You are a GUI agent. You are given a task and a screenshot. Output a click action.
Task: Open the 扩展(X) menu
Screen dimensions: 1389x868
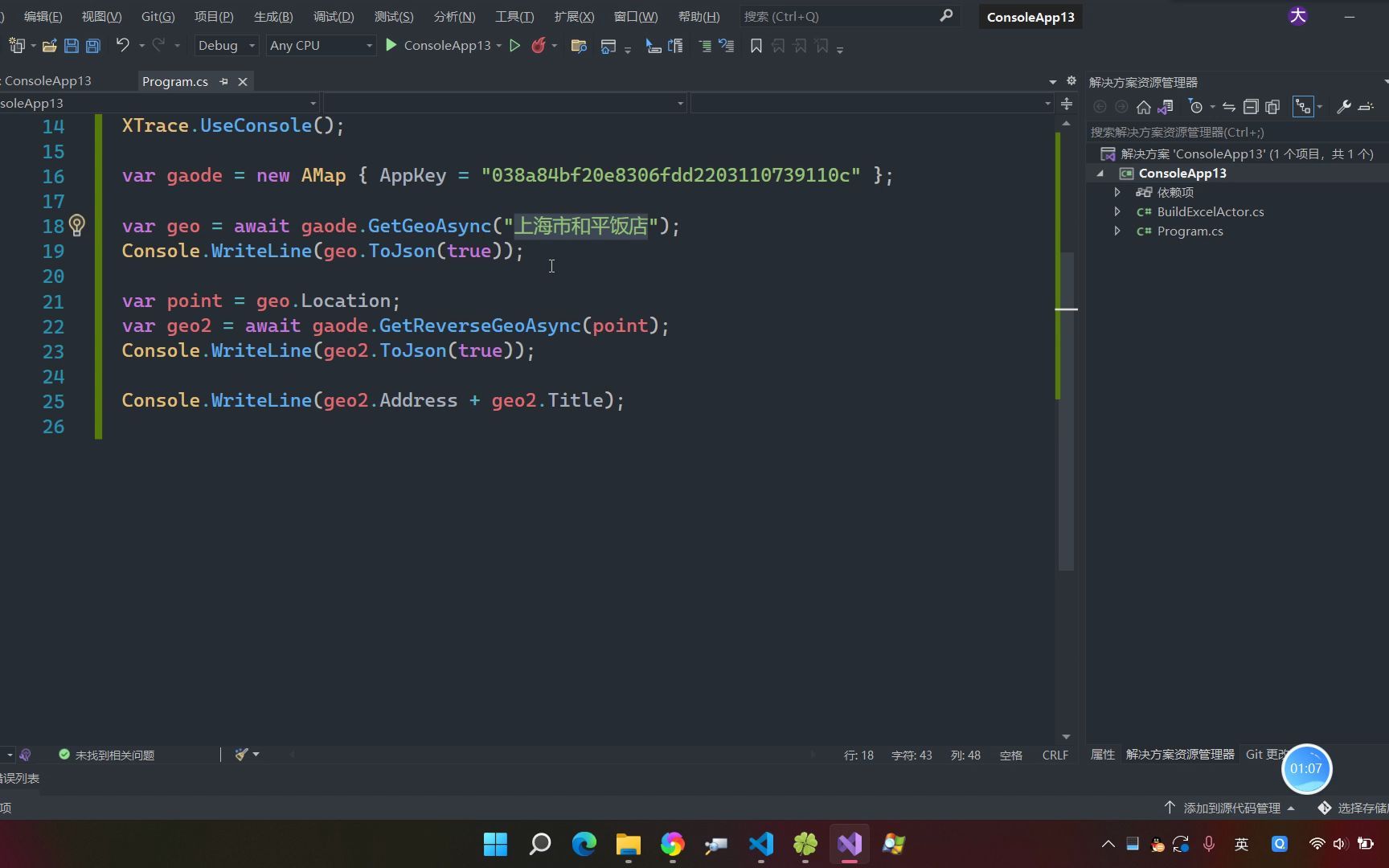click(x=574, y=16)
